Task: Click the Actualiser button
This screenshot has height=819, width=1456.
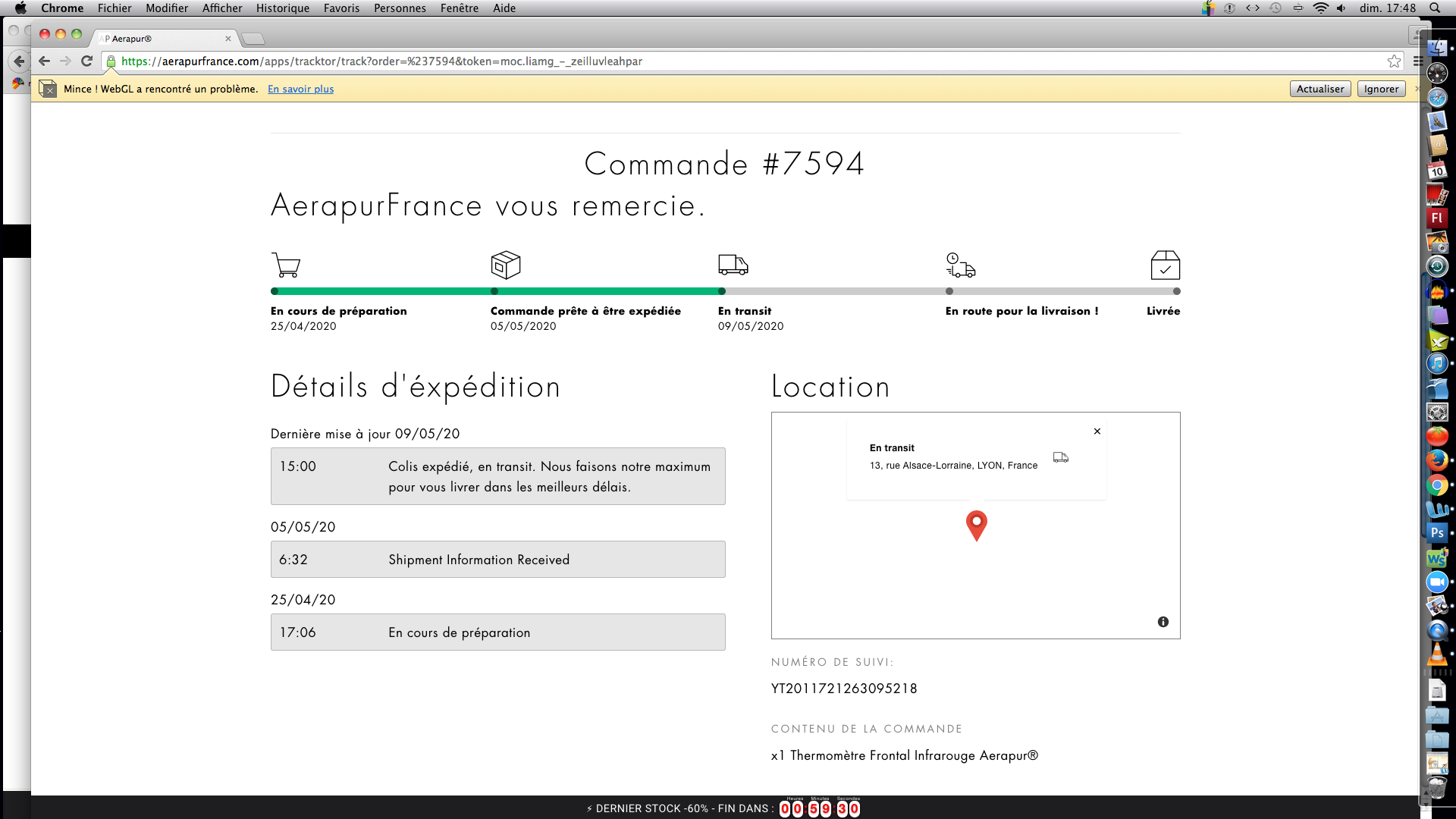Action: point(1320,89)
